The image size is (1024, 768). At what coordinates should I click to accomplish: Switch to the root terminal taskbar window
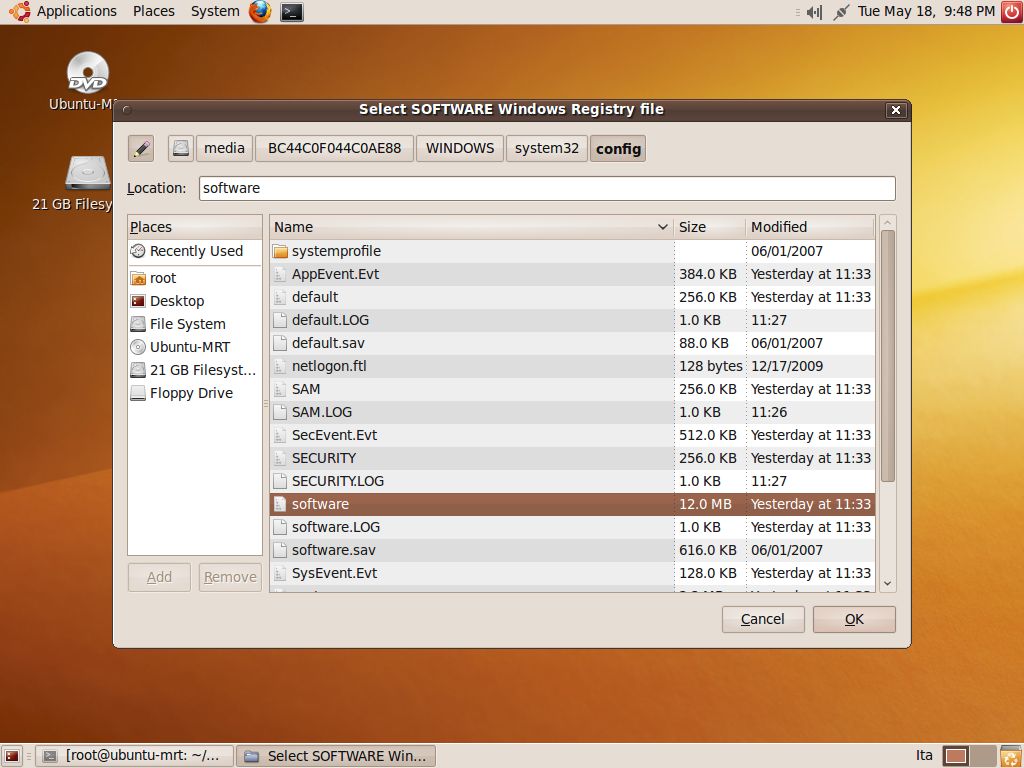pyautogui.click(x=135, y=756)
